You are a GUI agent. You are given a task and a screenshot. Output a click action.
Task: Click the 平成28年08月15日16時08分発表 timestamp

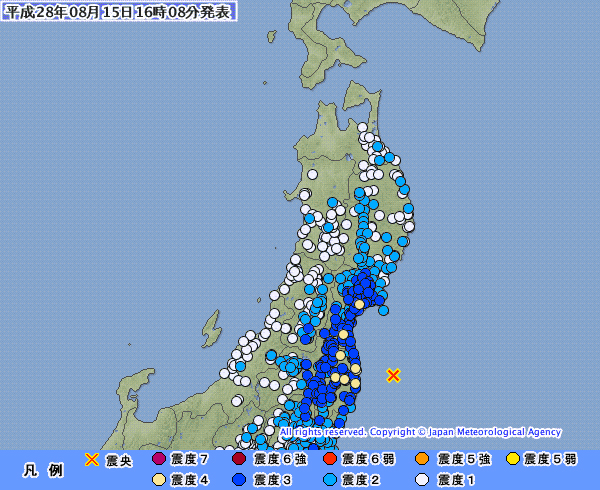(x=118, y=11)
